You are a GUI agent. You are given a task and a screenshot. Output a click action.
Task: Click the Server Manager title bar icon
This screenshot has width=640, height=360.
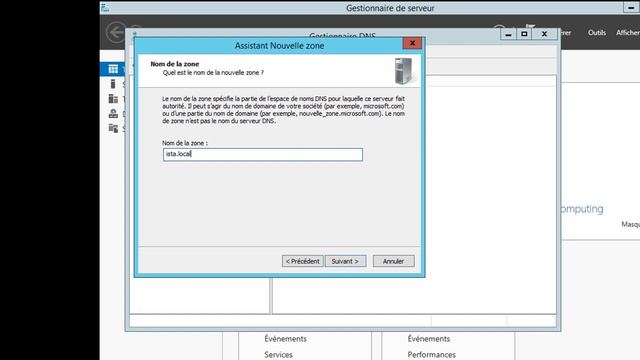(105, 8)
